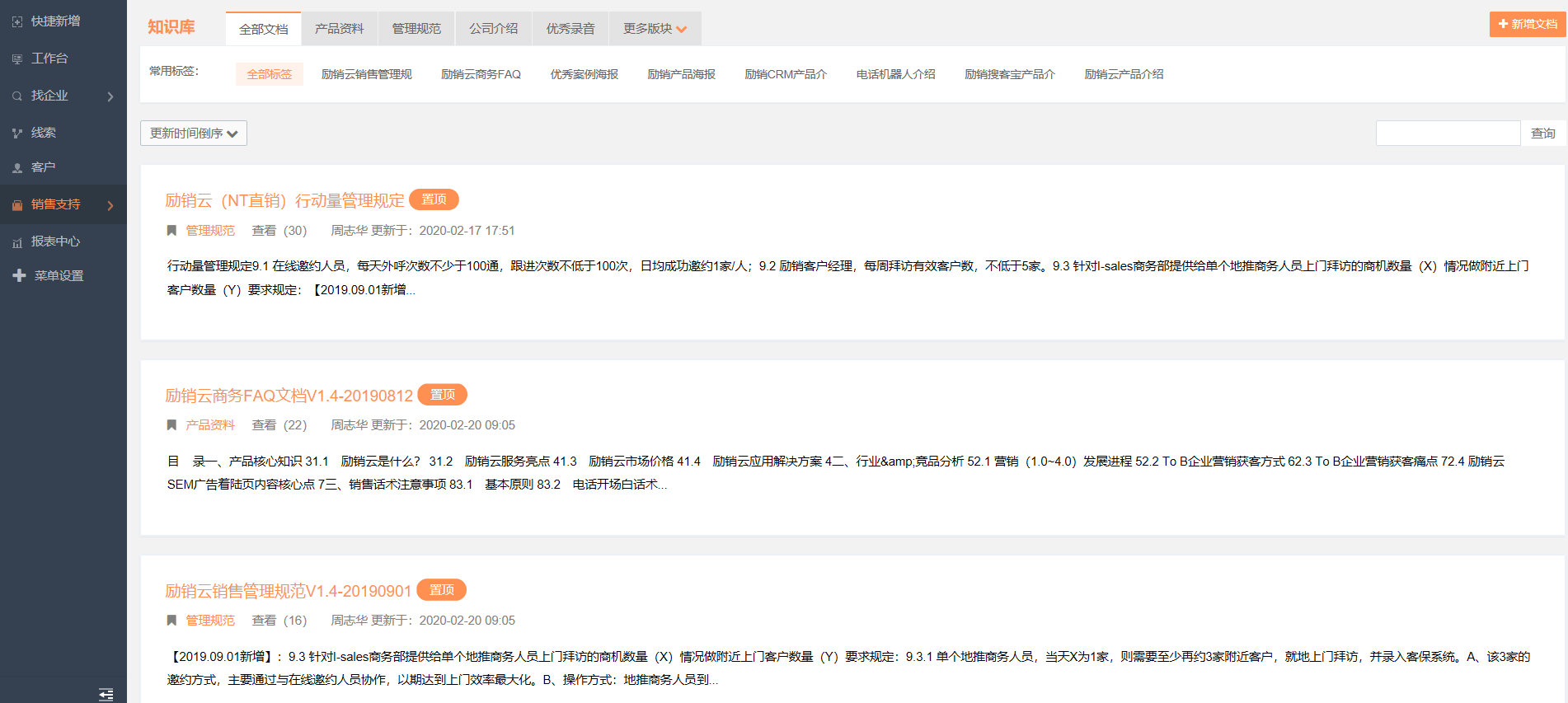Filter by the 电话机器人介绍 tag
1568x703 pixels.
pos(895,74)
